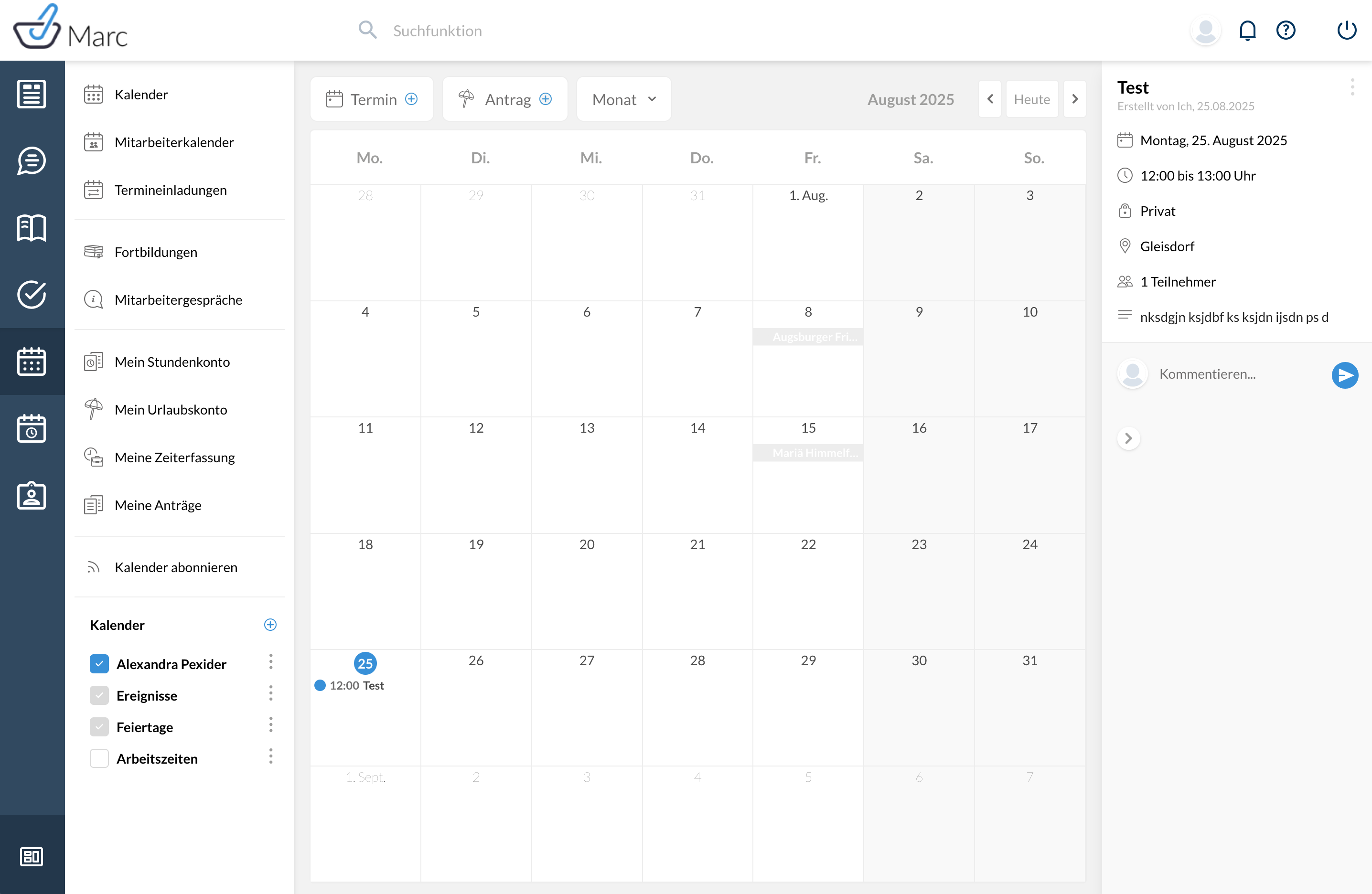The height and width of the screenshot is (894, 1372).
Task: Open the dashboard layout icon at sidebar bottom
Action: point(32,857)
